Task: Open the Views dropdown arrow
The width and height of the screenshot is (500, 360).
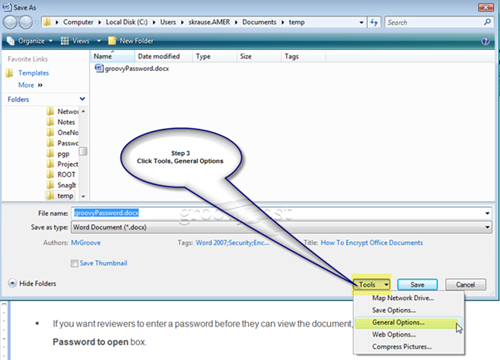Action: [99, 41]
